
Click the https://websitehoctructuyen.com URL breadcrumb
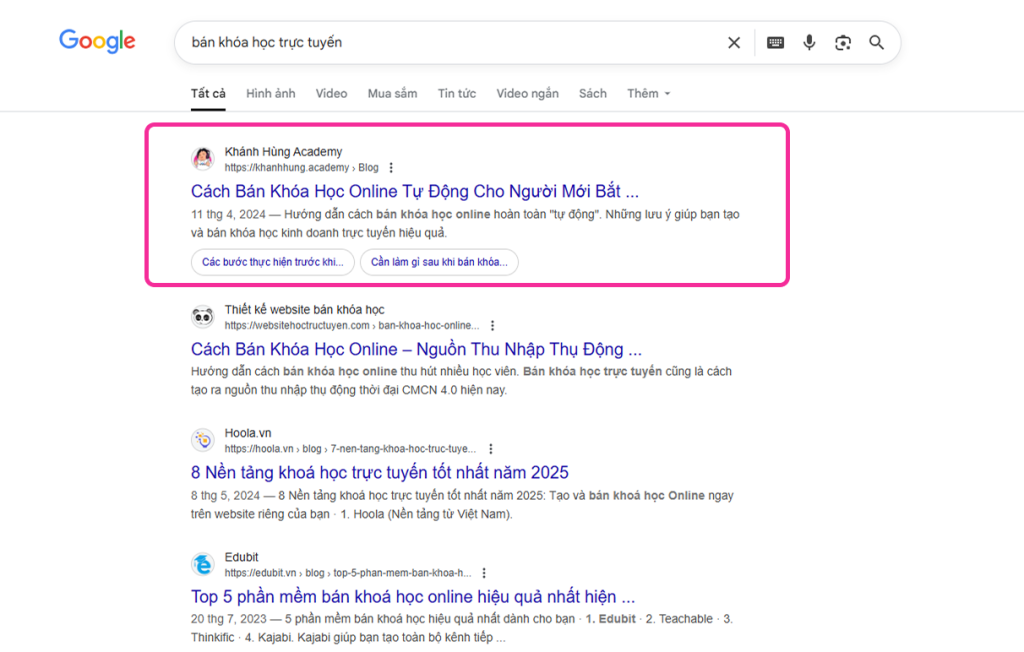(x=352, y=325)
